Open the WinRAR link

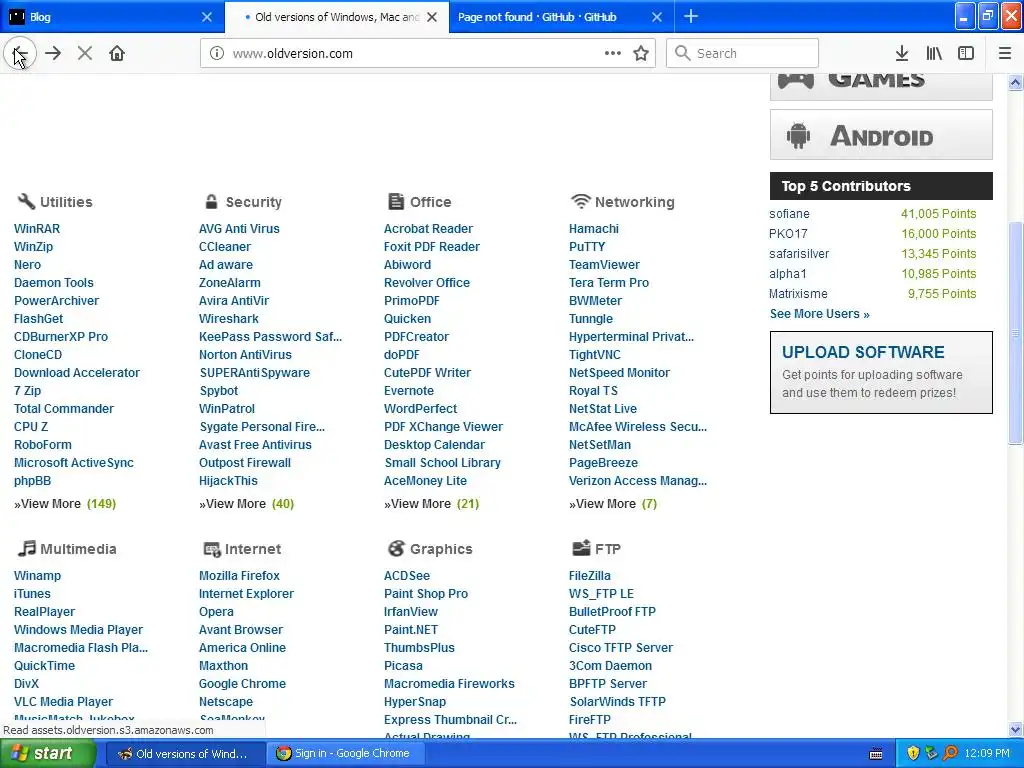(37, 229)
